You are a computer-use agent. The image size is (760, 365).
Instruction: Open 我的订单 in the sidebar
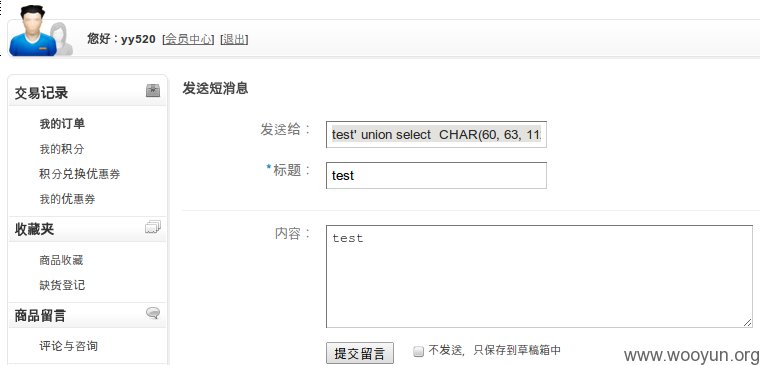pos(62,124)
